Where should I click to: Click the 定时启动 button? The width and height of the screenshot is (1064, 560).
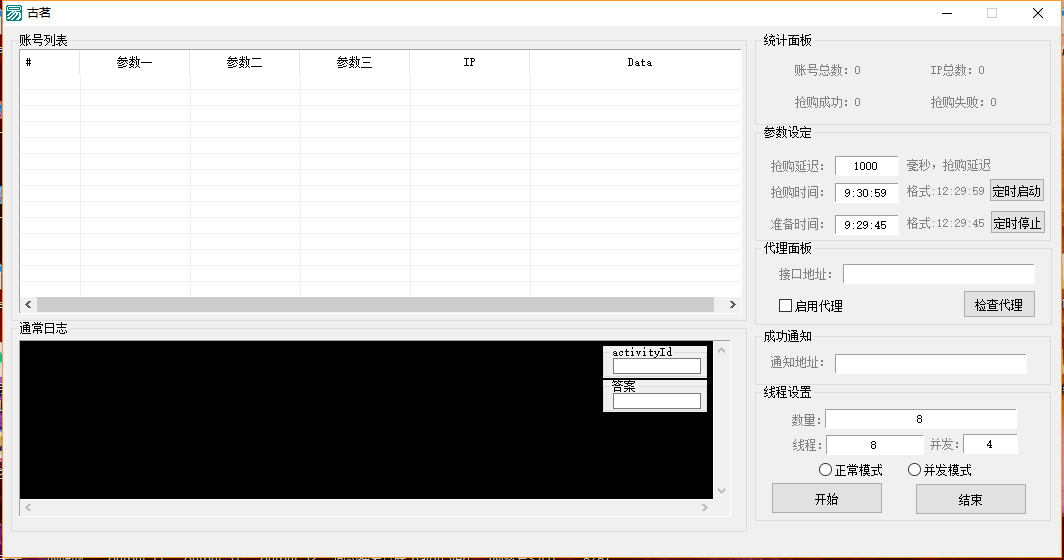[1017, 191]
